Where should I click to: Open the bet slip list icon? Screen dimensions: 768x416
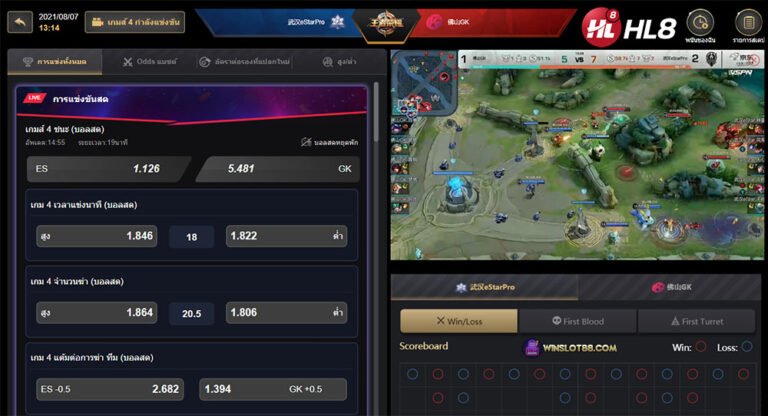(x=748, y=25)
